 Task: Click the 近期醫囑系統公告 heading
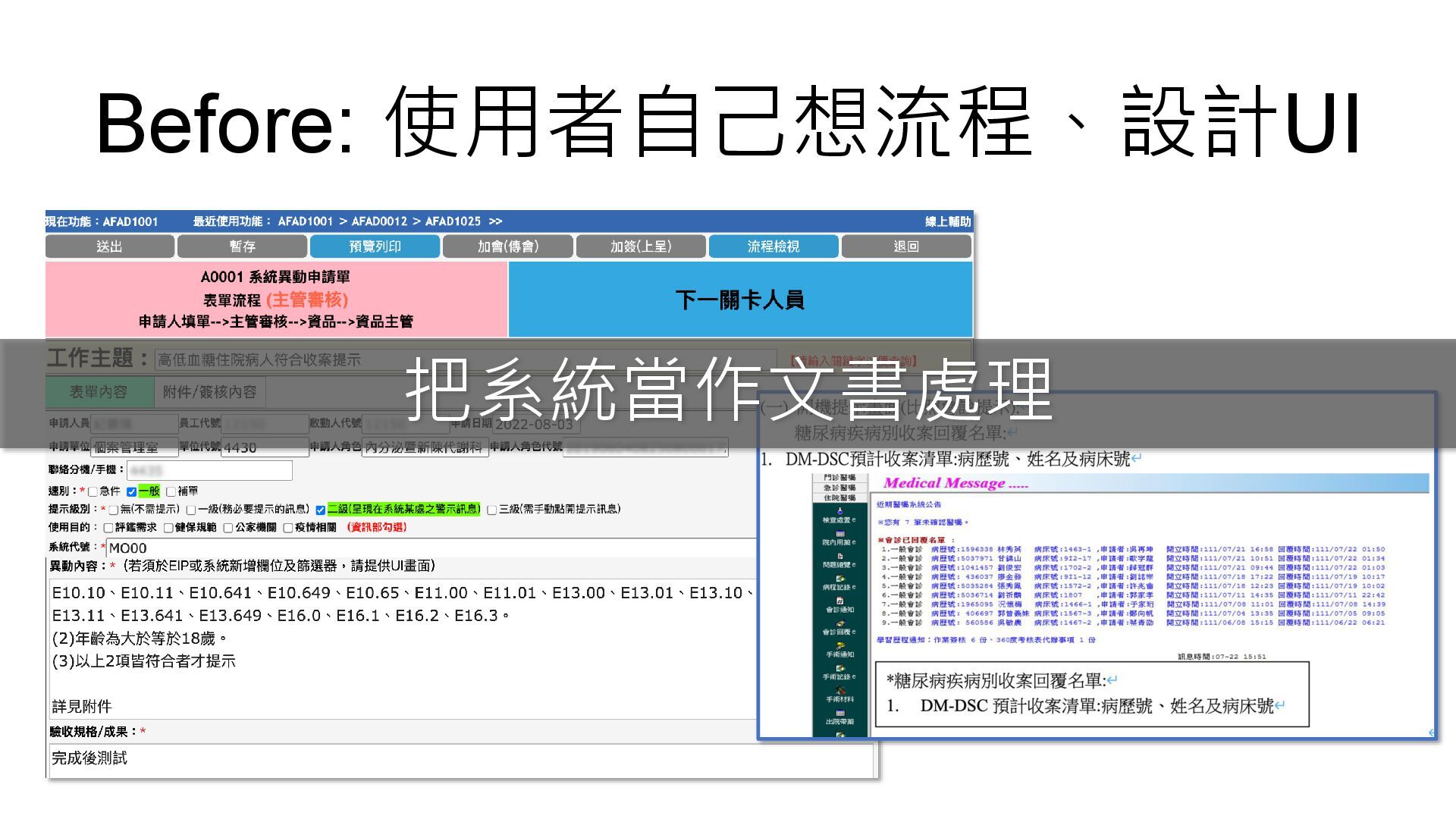pos(908,504)
